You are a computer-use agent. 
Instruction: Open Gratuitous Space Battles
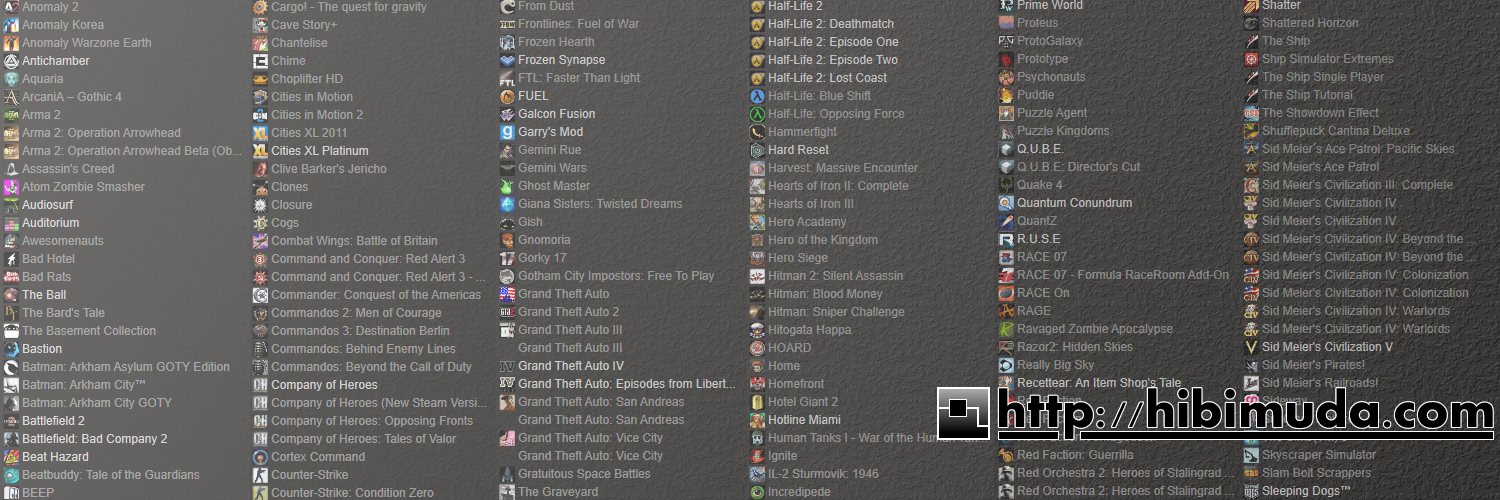[584, 474]
